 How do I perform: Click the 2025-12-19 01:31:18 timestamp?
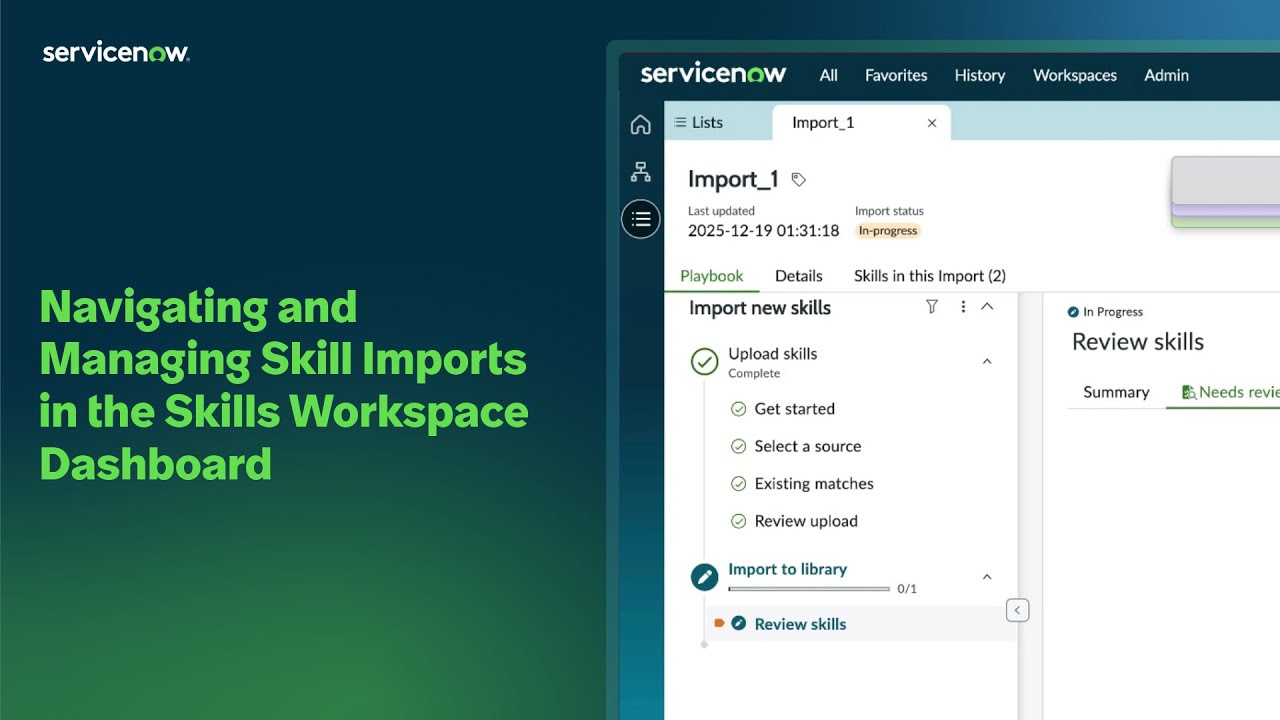coord(764,231)
